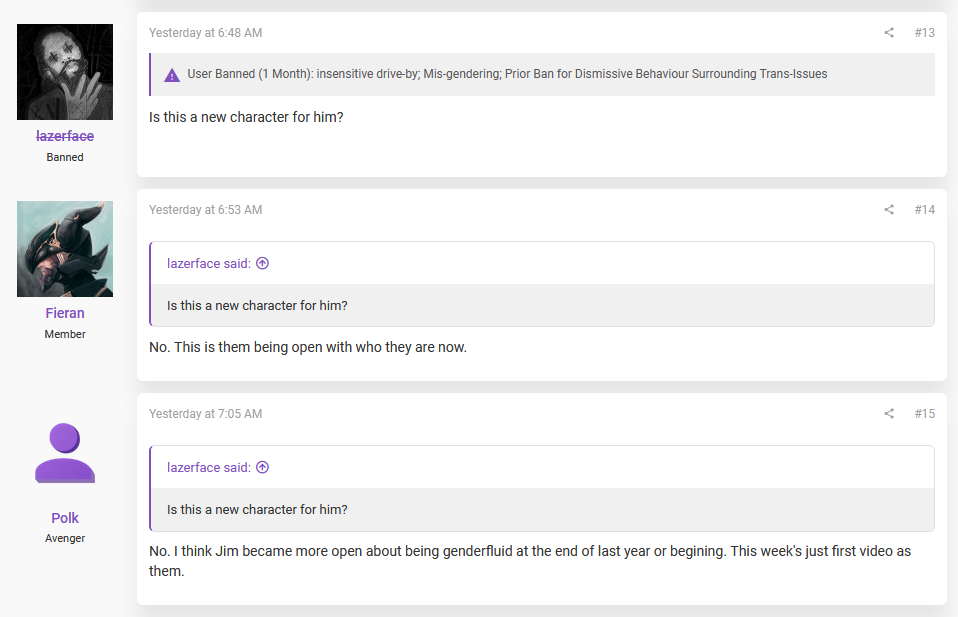Open post permalink #14
The width and height of the screenshot is (958, 617).
click(x=924, y=210)
